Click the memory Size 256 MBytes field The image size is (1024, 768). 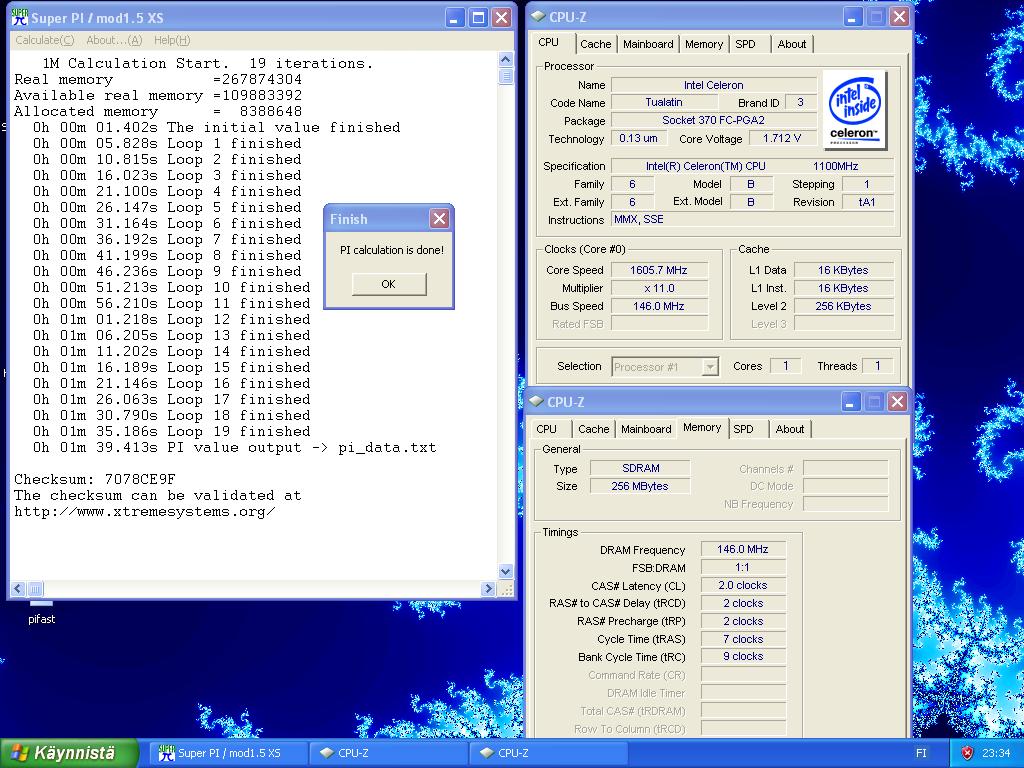click(x=640, y=486)
